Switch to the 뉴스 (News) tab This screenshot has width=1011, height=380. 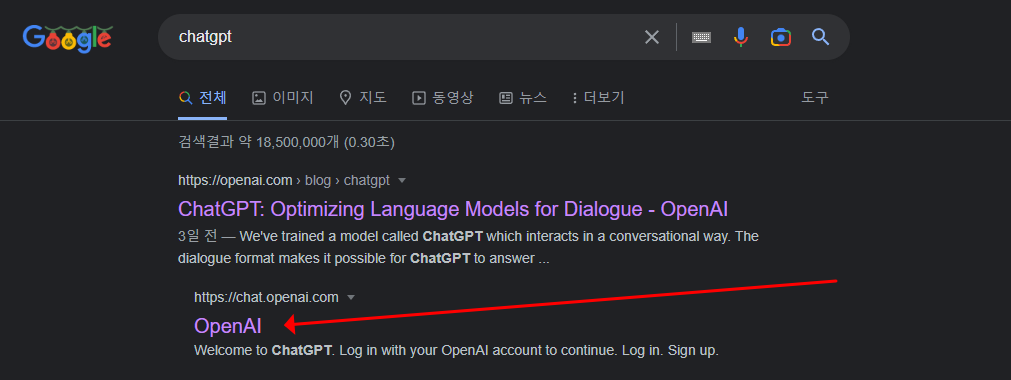(523, 98)
